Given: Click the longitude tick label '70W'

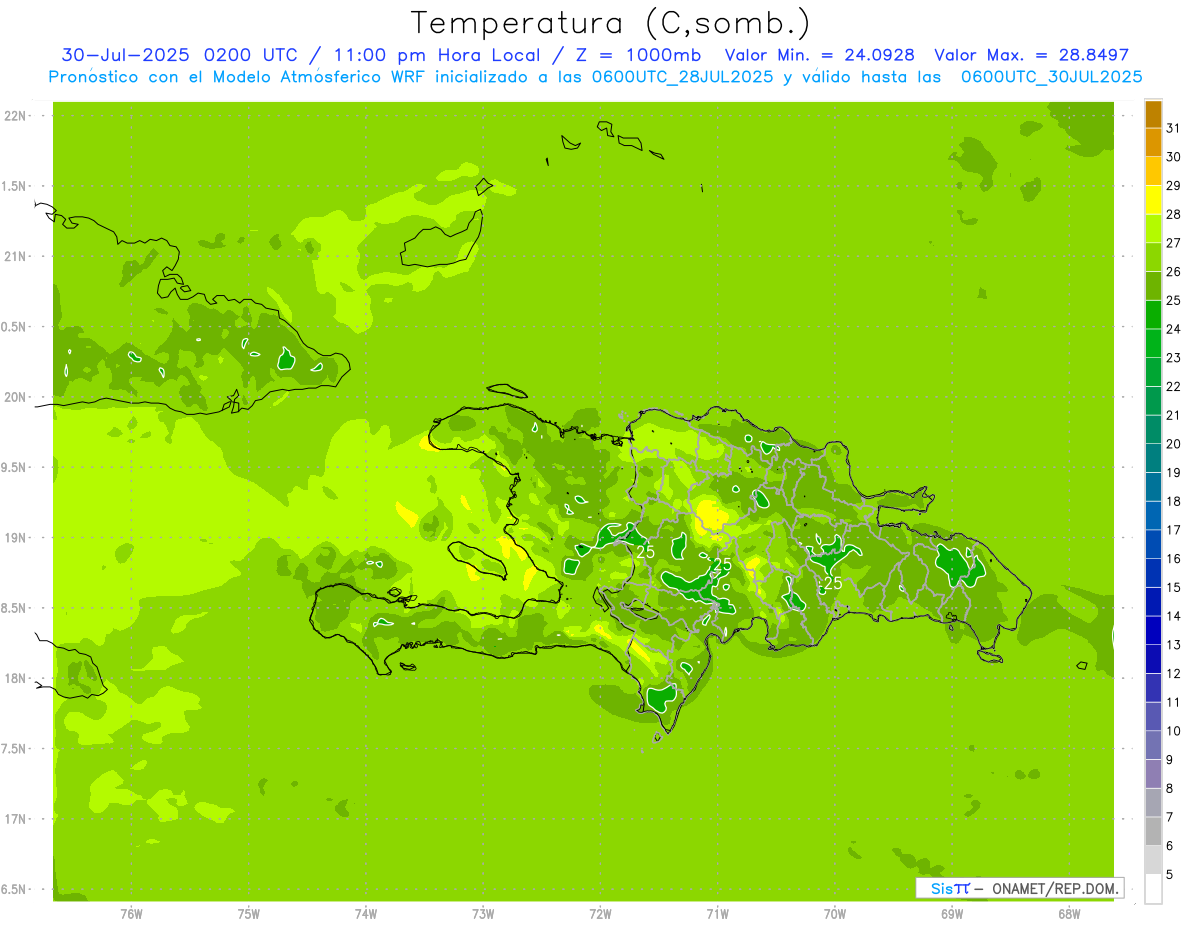Looking at the screenshot, I should pyautogui.click(x=834, y=913).
